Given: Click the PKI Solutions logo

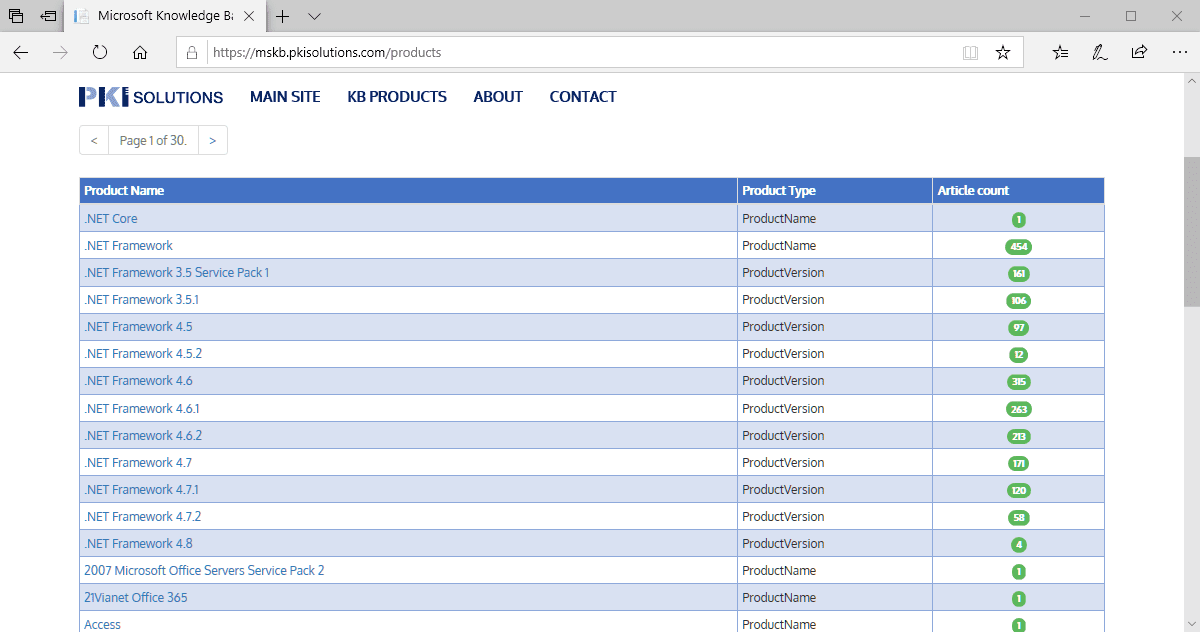Looking at the screenshot, I should 151,97.
